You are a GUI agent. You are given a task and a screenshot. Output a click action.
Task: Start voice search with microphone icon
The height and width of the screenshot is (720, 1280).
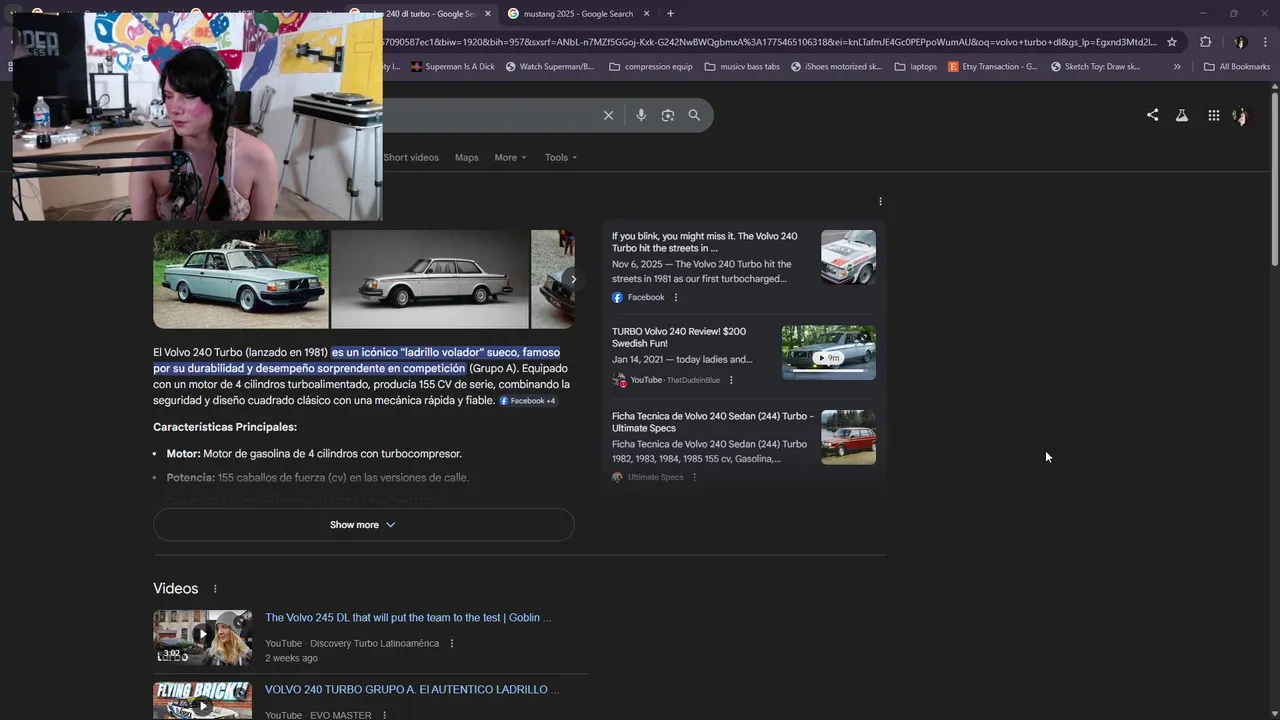coord(641,115)
